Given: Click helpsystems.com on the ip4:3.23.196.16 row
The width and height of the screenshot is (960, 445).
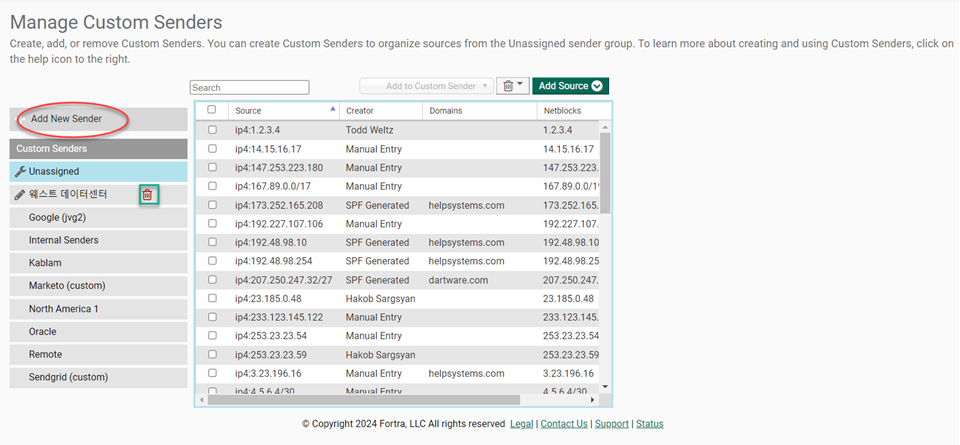Looking at the screenshot, I should pos(467,373).
